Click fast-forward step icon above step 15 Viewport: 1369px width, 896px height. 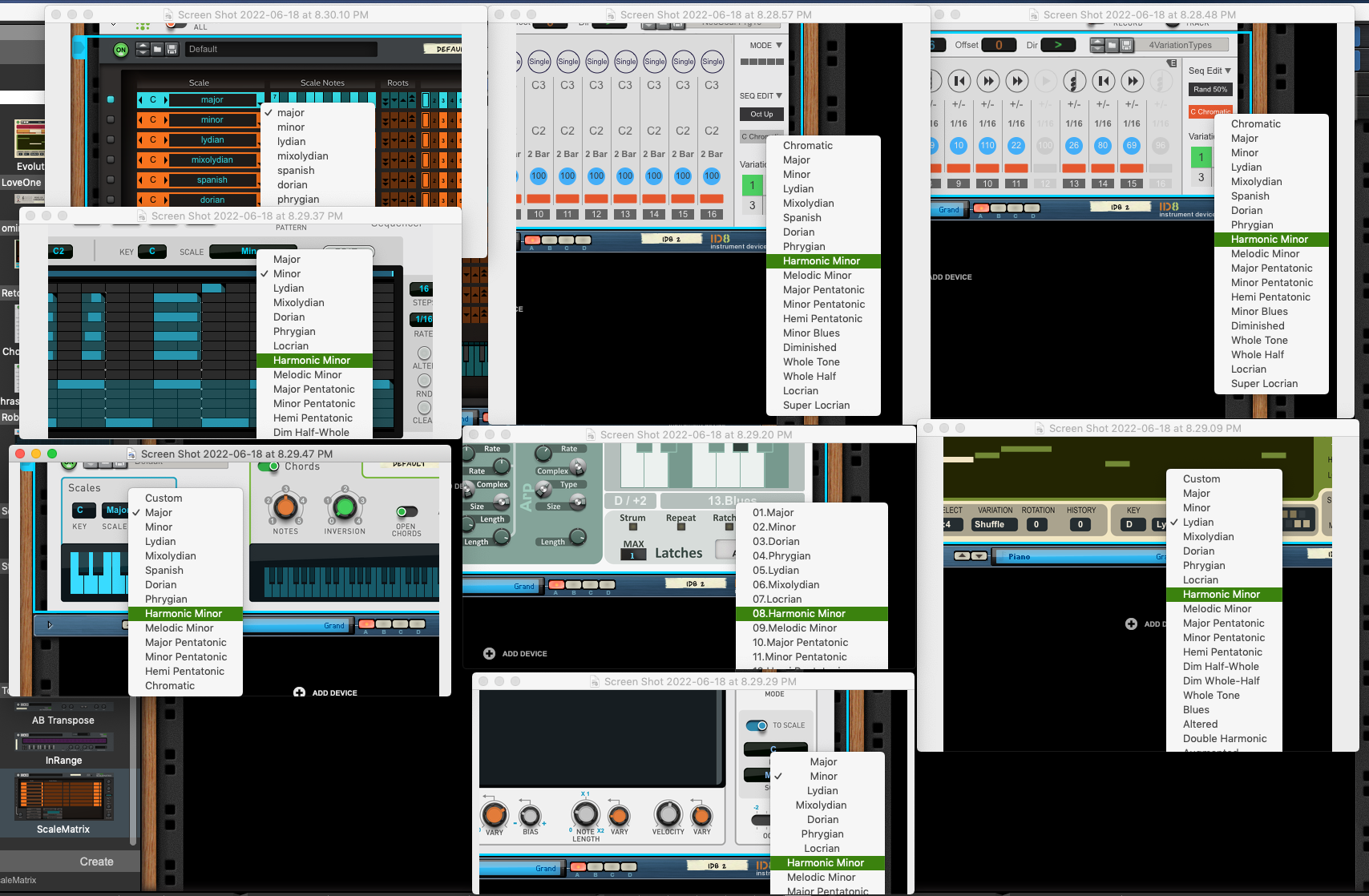(x=1133, y=81)
